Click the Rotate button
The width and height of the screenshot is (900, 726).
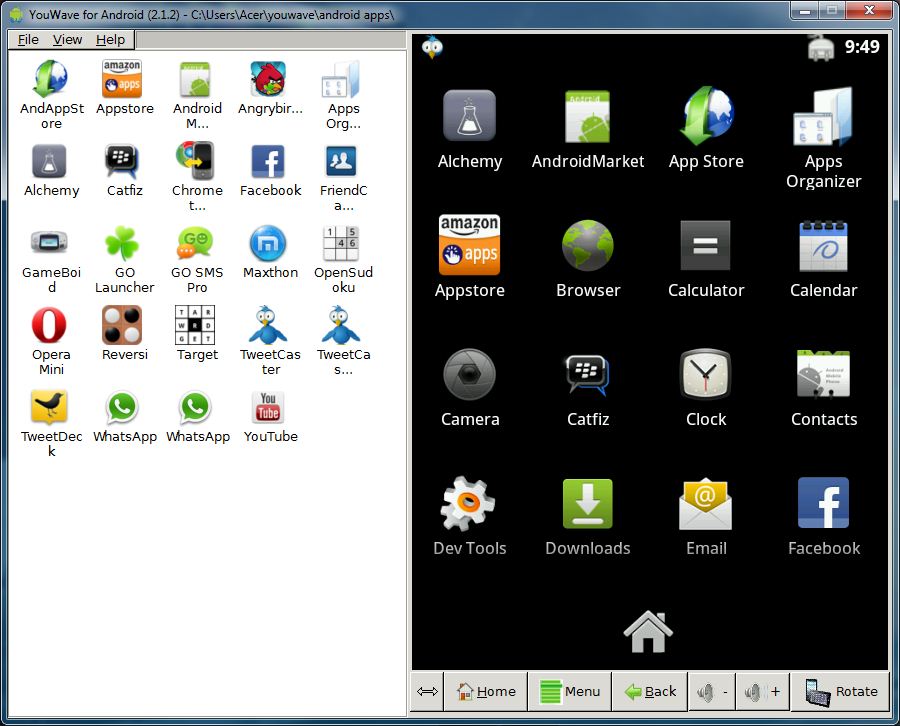coord(840,692)
